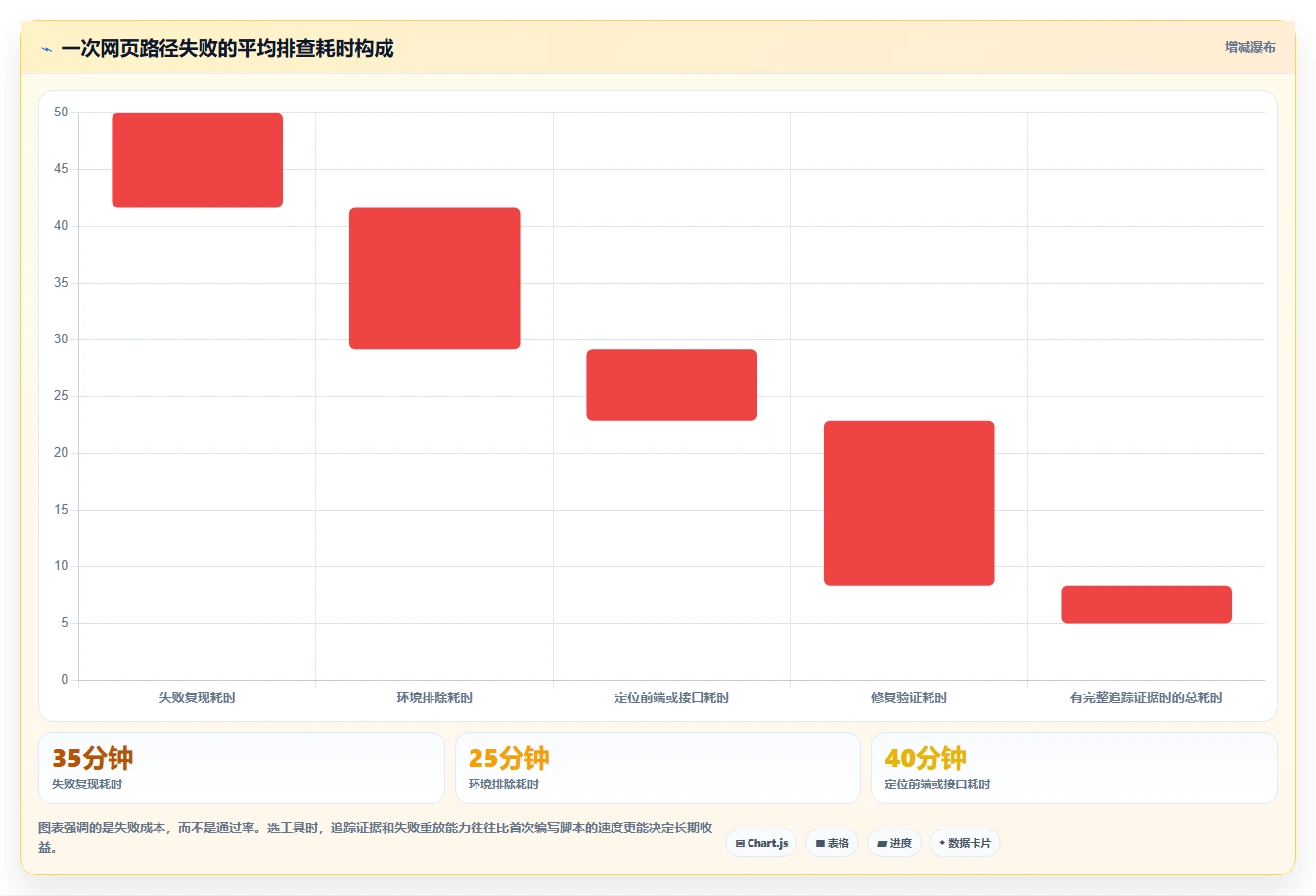Click the 有完整追踪证据时的总耗时 x-axis label
The image size is (1316, 896).
point(1147,697)
